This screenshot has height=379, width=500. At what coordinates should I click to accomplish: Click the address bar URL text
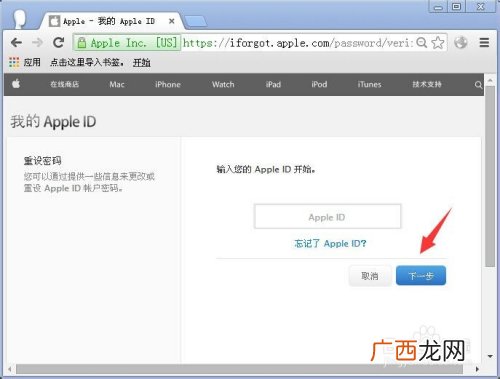point(298,43)
